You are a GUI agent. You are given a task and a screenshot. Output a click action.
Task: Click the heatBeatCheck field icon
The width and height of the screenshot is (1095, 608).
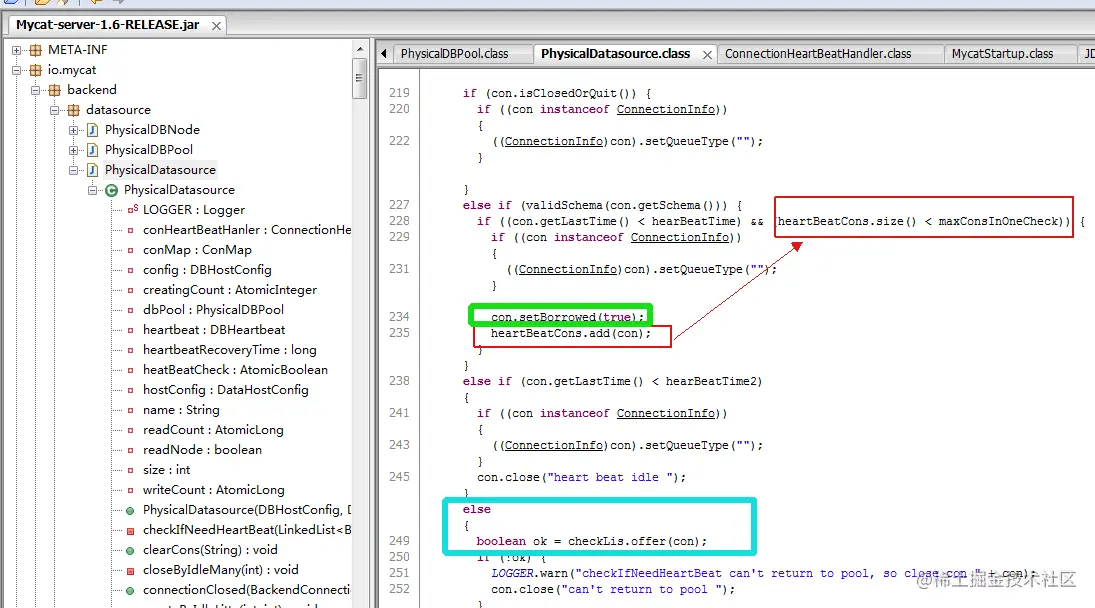click(x=131, y=370)
